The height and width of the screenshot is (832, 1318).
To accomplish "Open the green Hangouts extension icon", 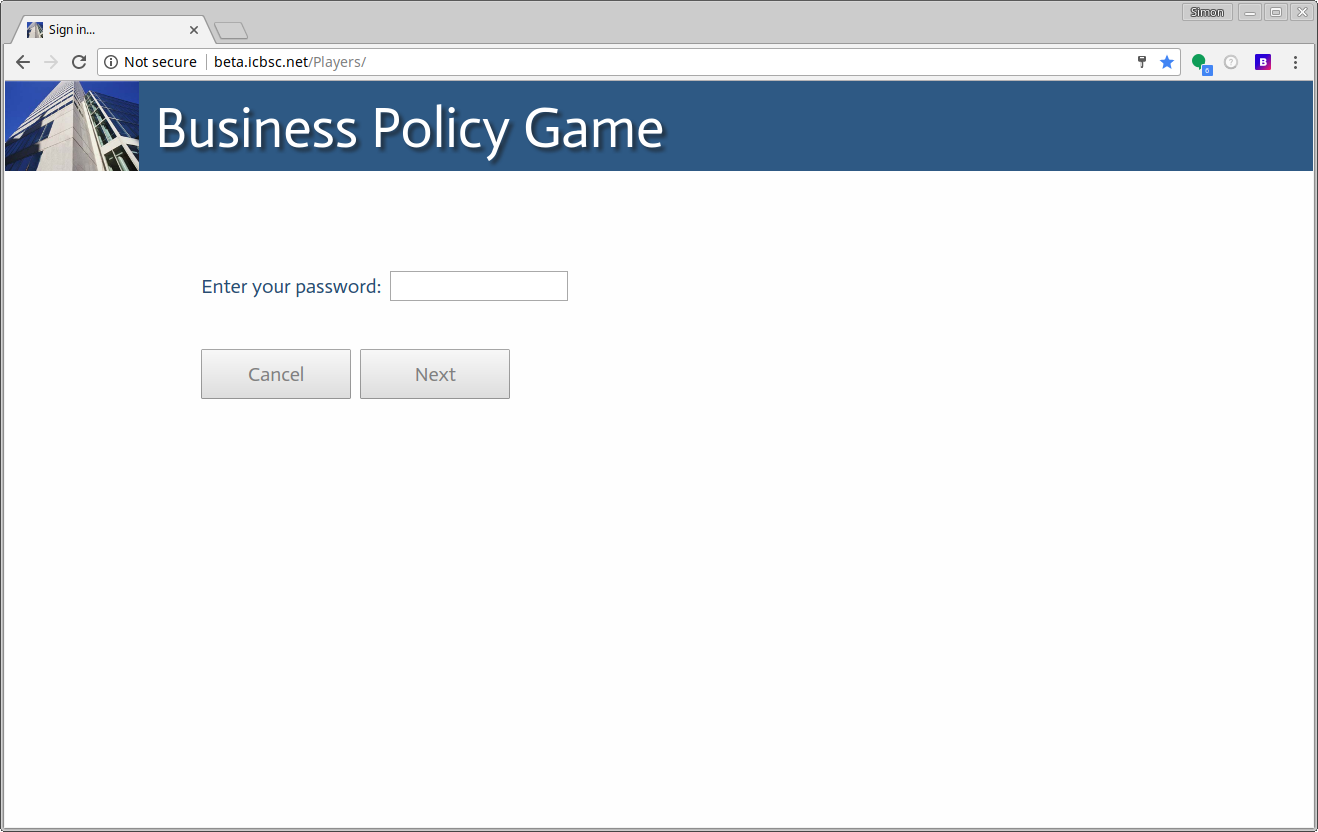I will (x=1200, y=63).
